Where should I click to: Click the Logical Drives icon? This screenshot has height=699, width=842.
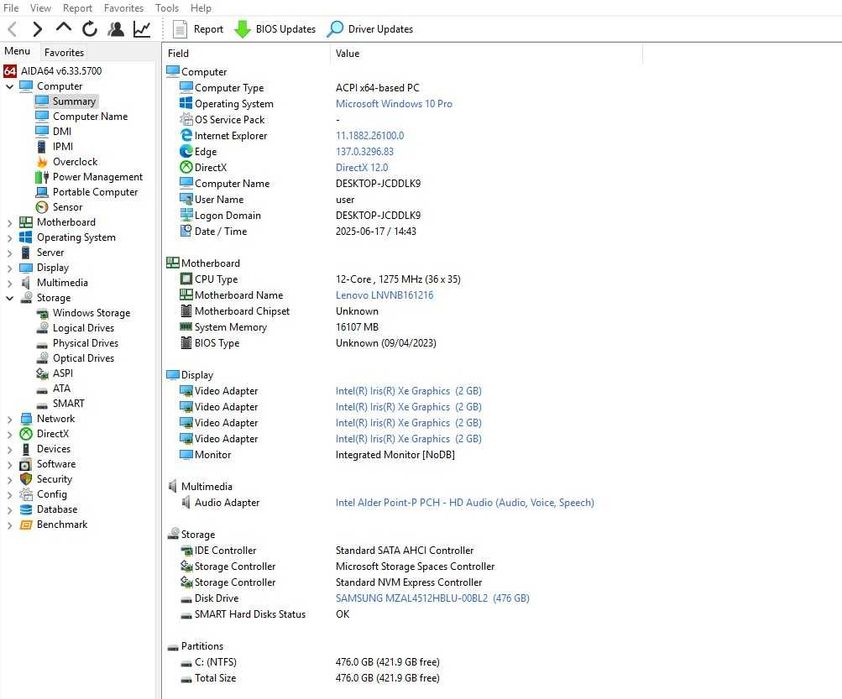(x=42, y=328)
